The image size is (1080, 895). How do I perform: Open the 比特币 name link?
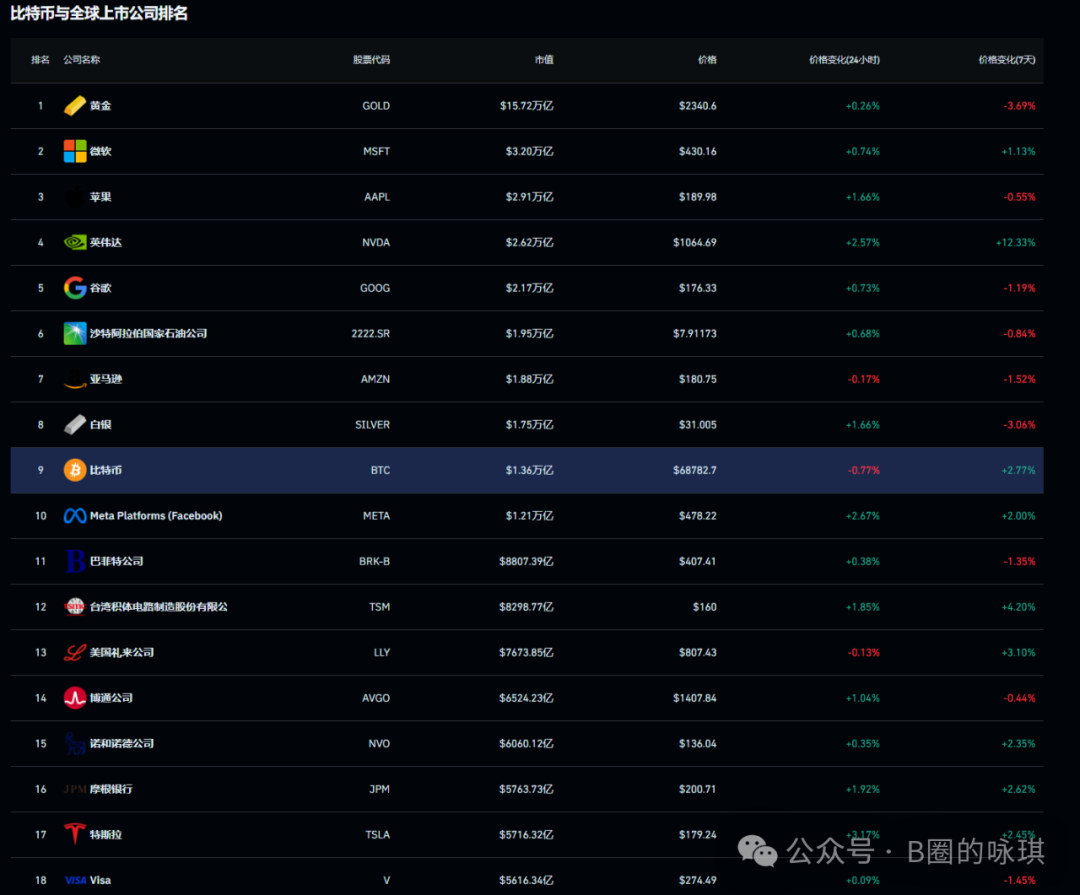point(105,470)
